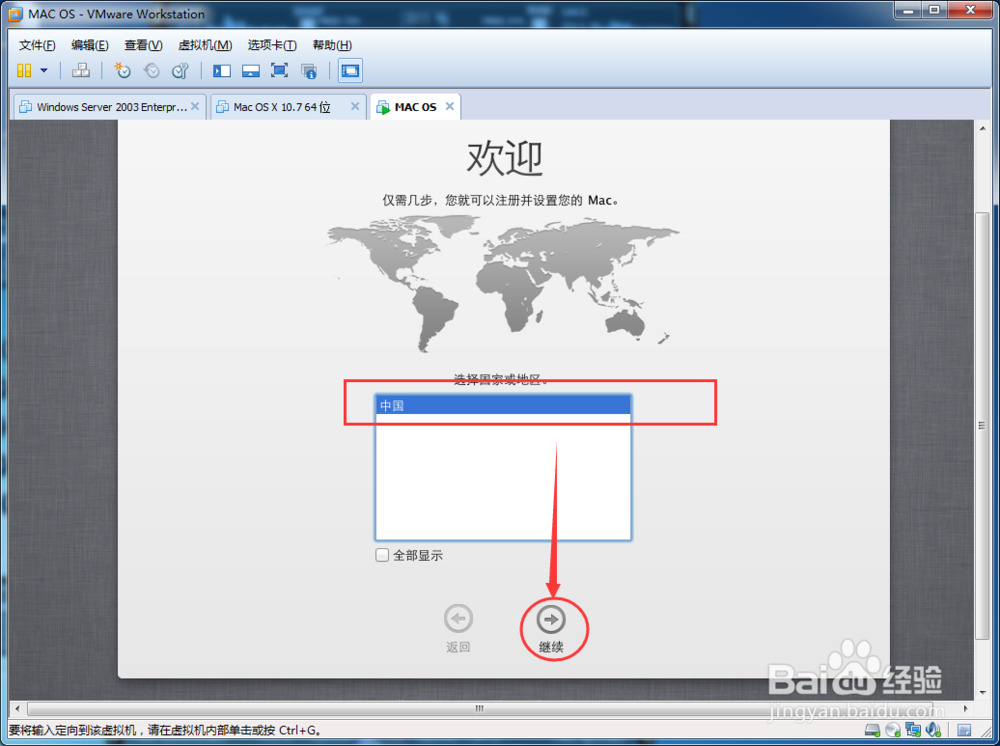Viewport: 1000px width, 746px height.
Task: Click the scroll right arrow
Action: coord(966,708)
